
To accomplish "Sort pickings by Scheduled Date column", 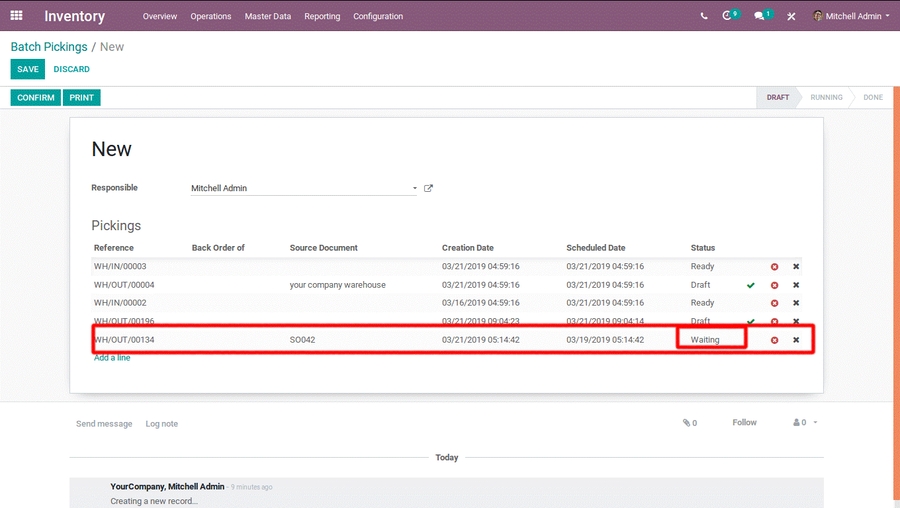I will pos(596,248).
